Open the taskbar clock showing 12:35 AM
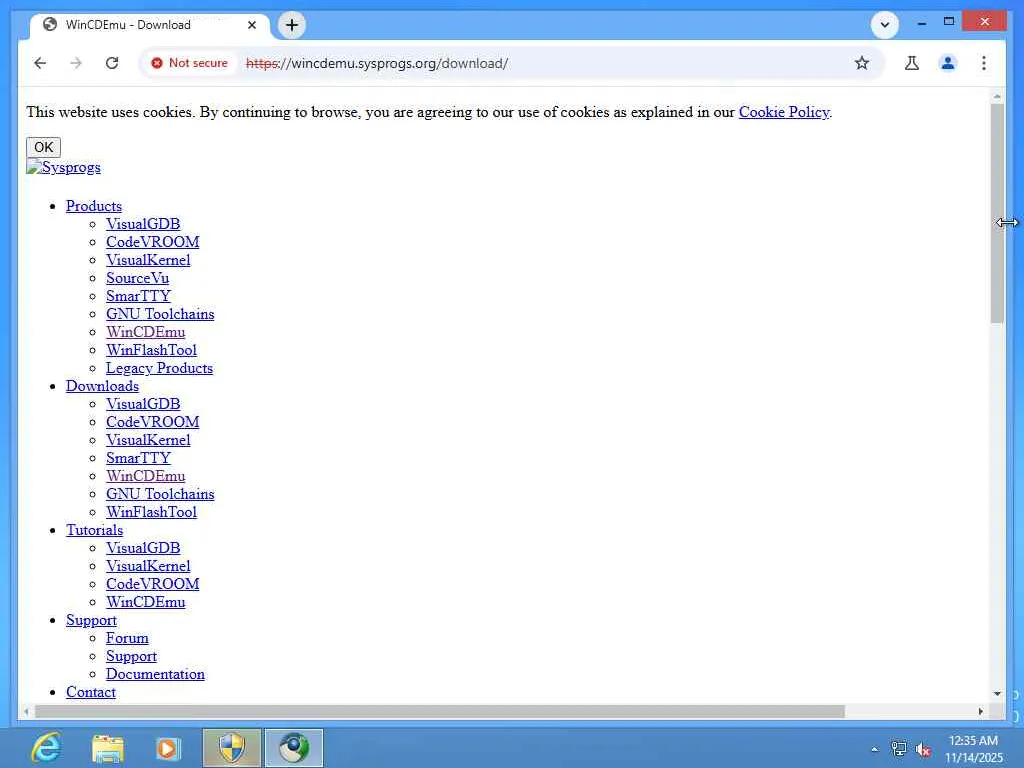The image size is (1024, 768). [973, 748]
